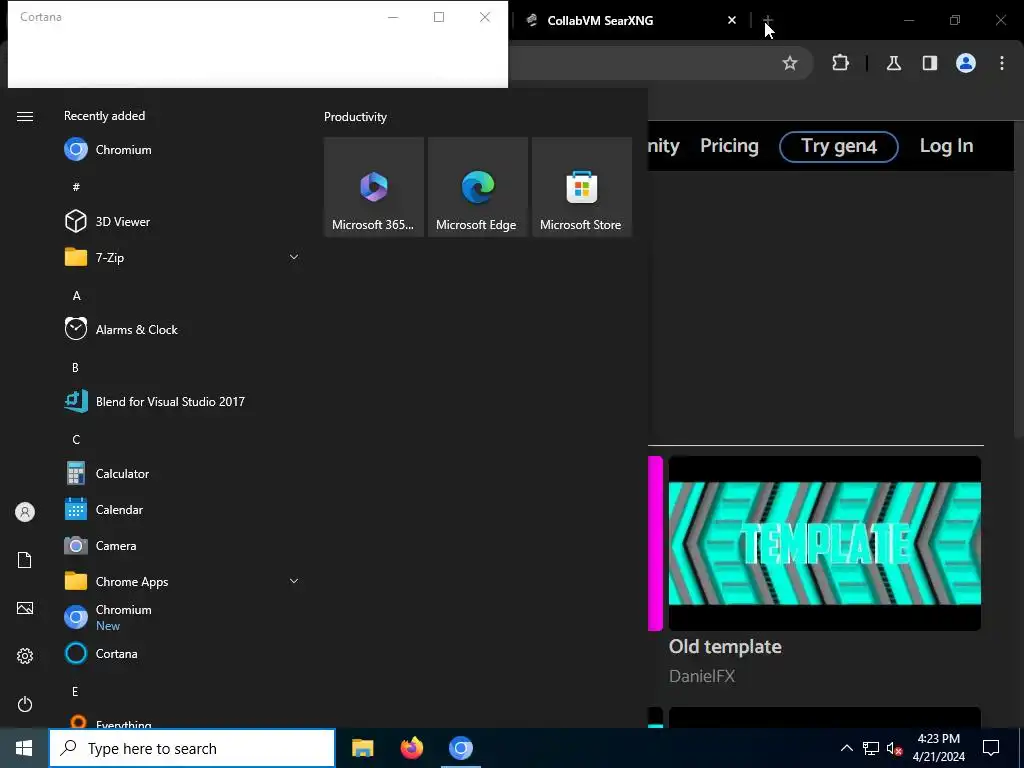Minimize the Cortana window
Viewport: 1024px width, 768px height.
coord(393,17)
